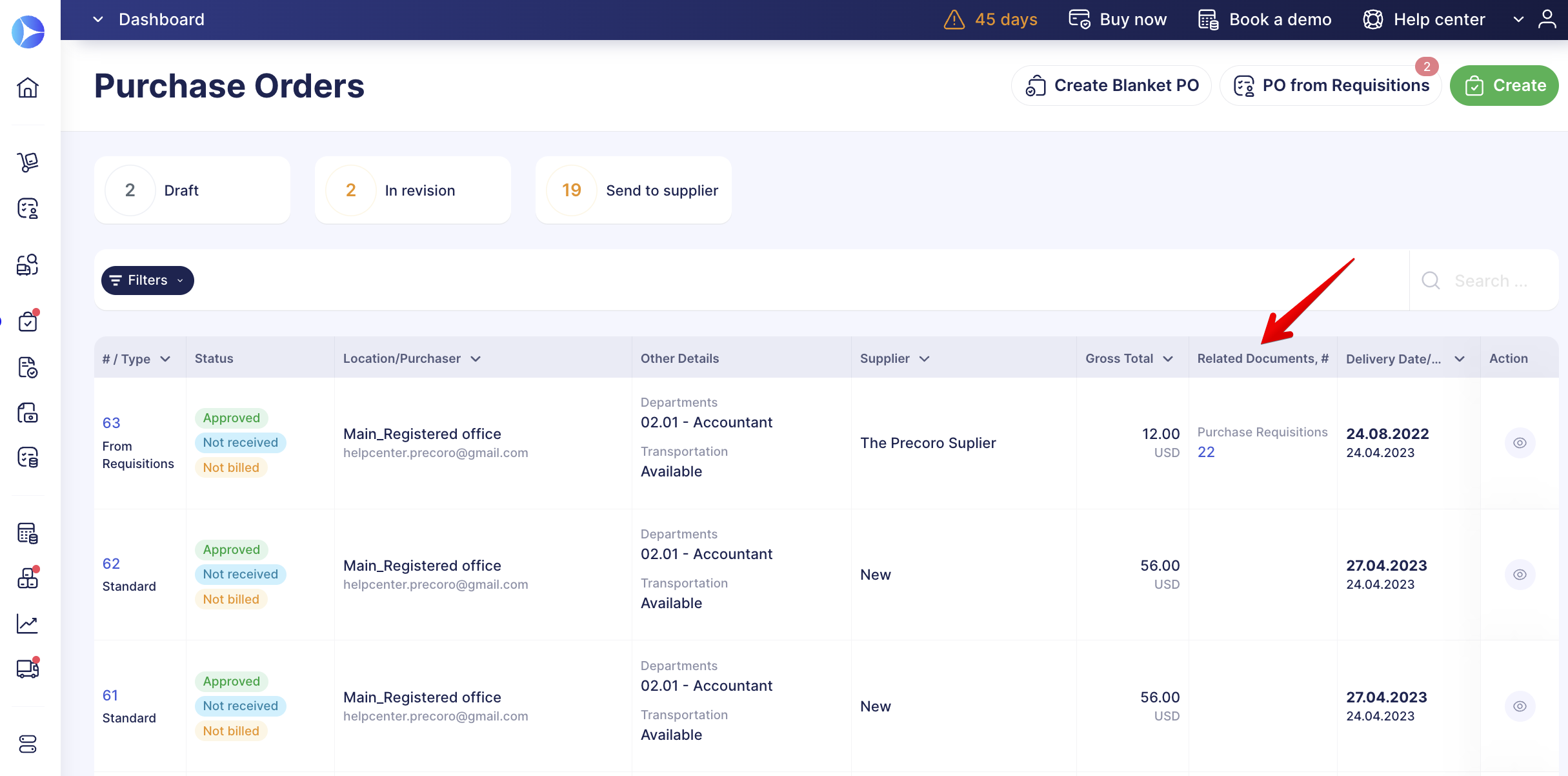
Task: Click the search field in the table toolbar
Action: tap(1484, 280)
